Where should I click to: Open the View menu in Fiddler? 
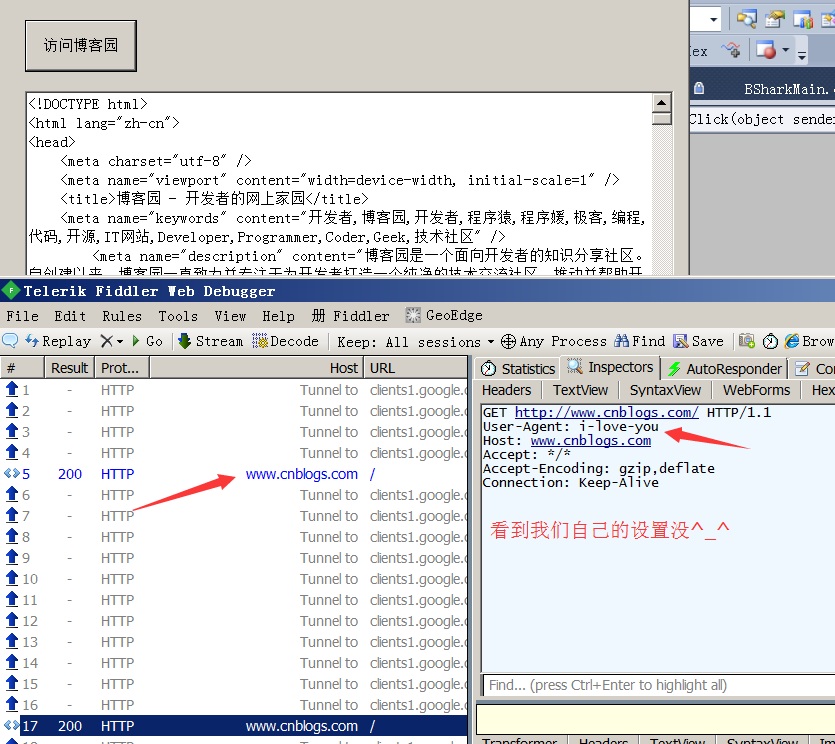pos(230,316)
